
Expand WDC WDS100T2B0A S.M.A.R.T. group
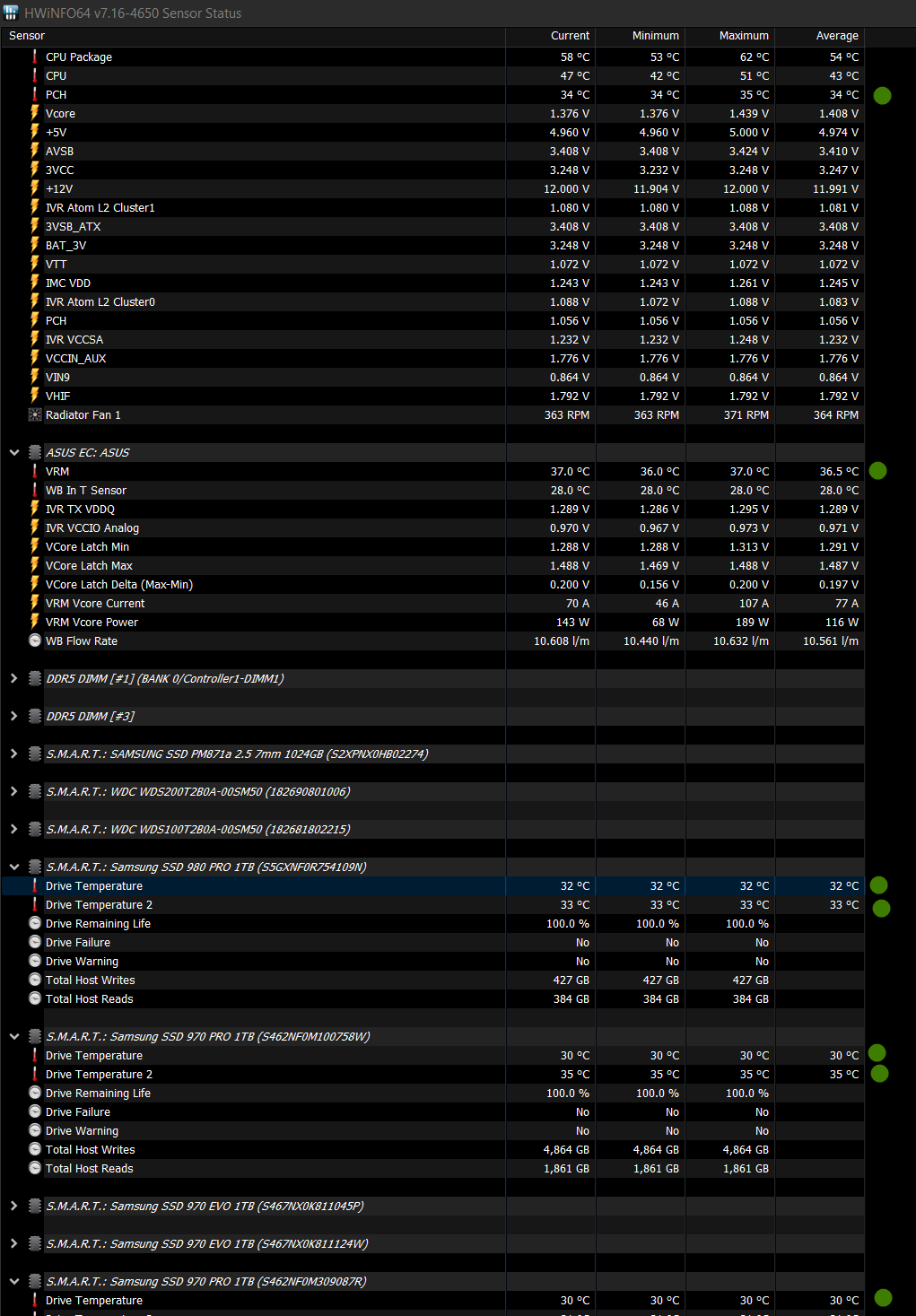[14, 829]
